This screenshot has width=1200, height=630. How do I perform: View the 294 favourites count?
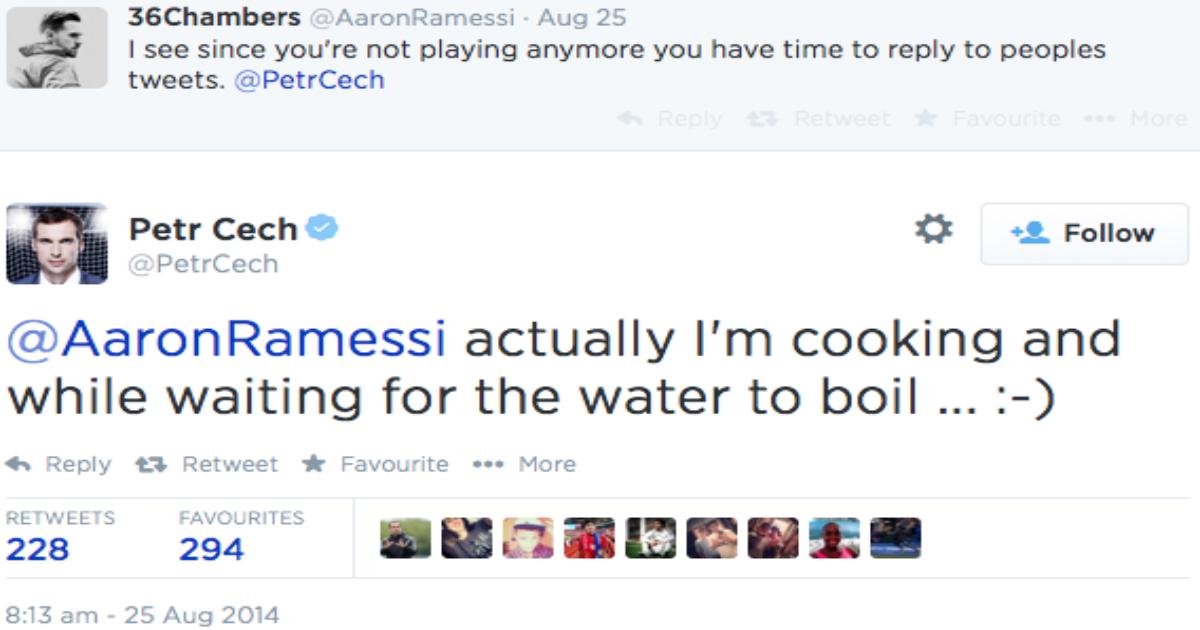click(211, 549)
